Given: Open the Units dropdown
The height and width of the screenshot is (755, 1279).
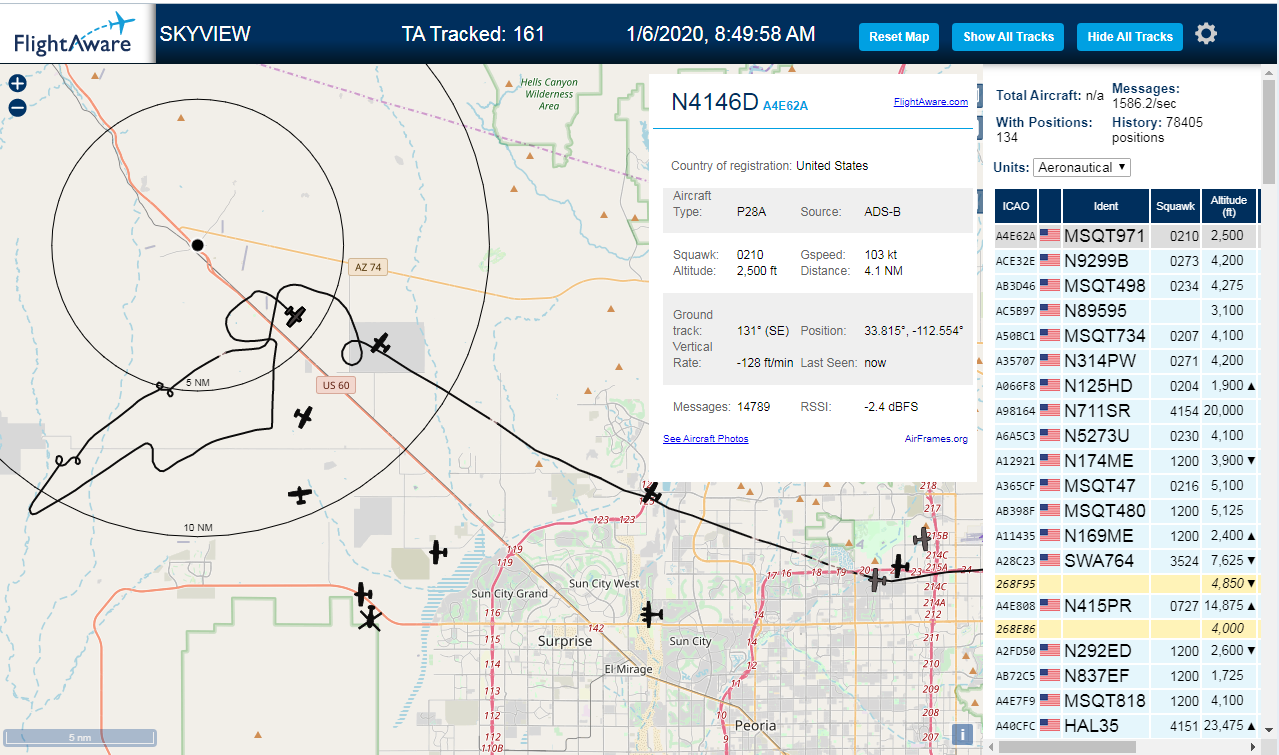Looking at the screenshot, I should pos(1082,167).
